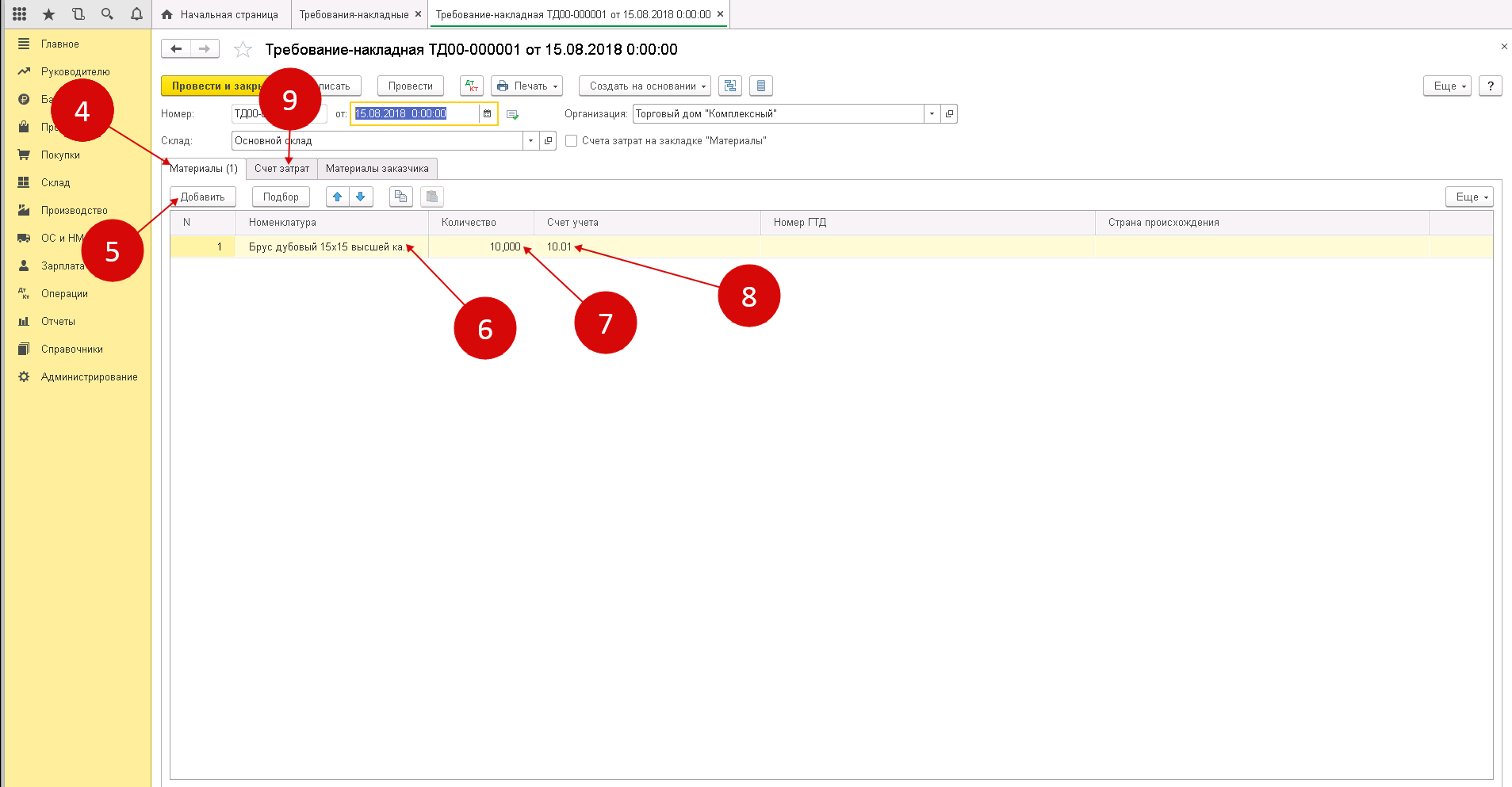Click the Счет учета column header

click(x=647, y=223)
